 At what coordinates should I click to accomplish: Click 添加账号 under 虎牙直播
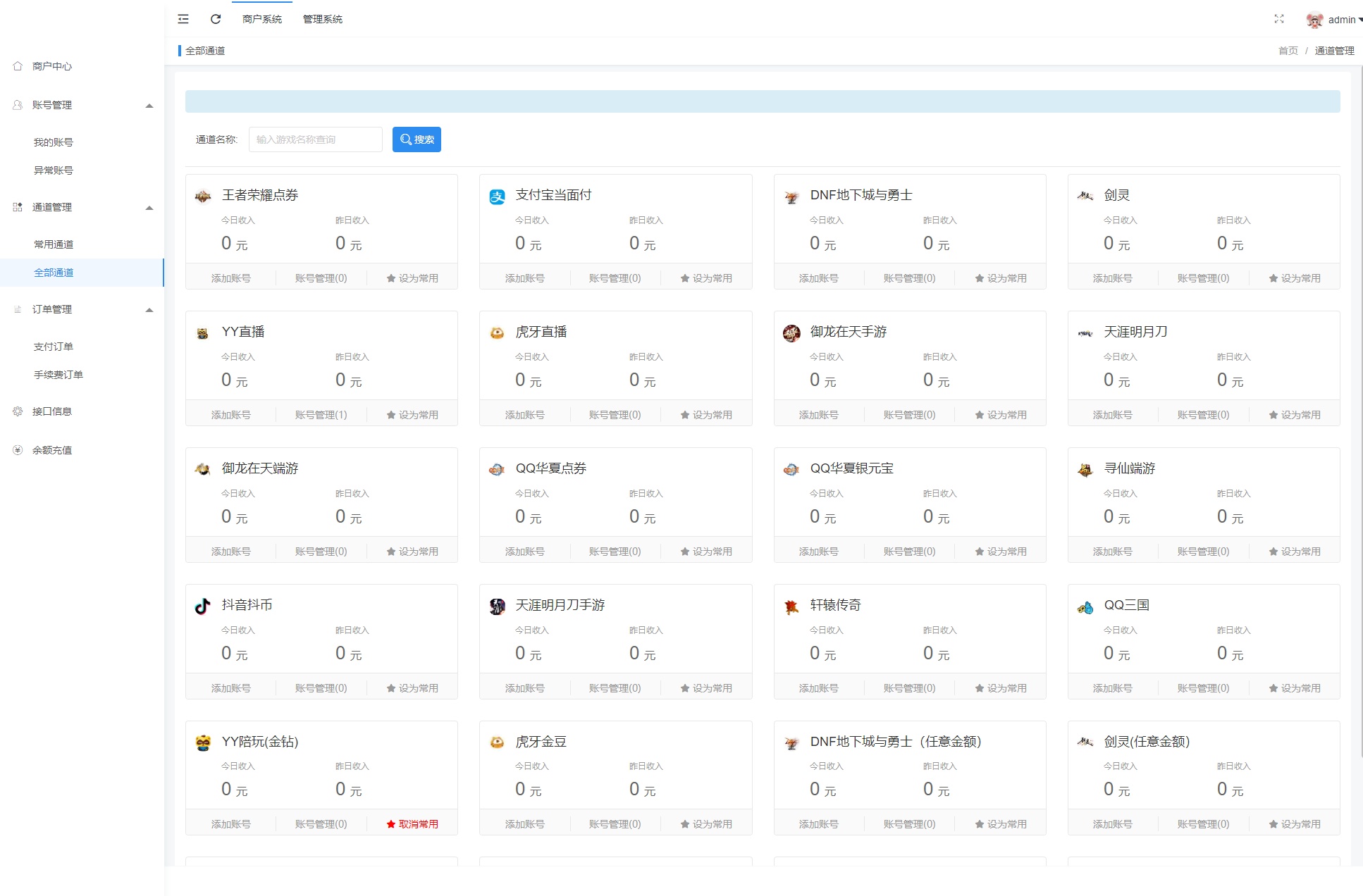click(524, 415)
